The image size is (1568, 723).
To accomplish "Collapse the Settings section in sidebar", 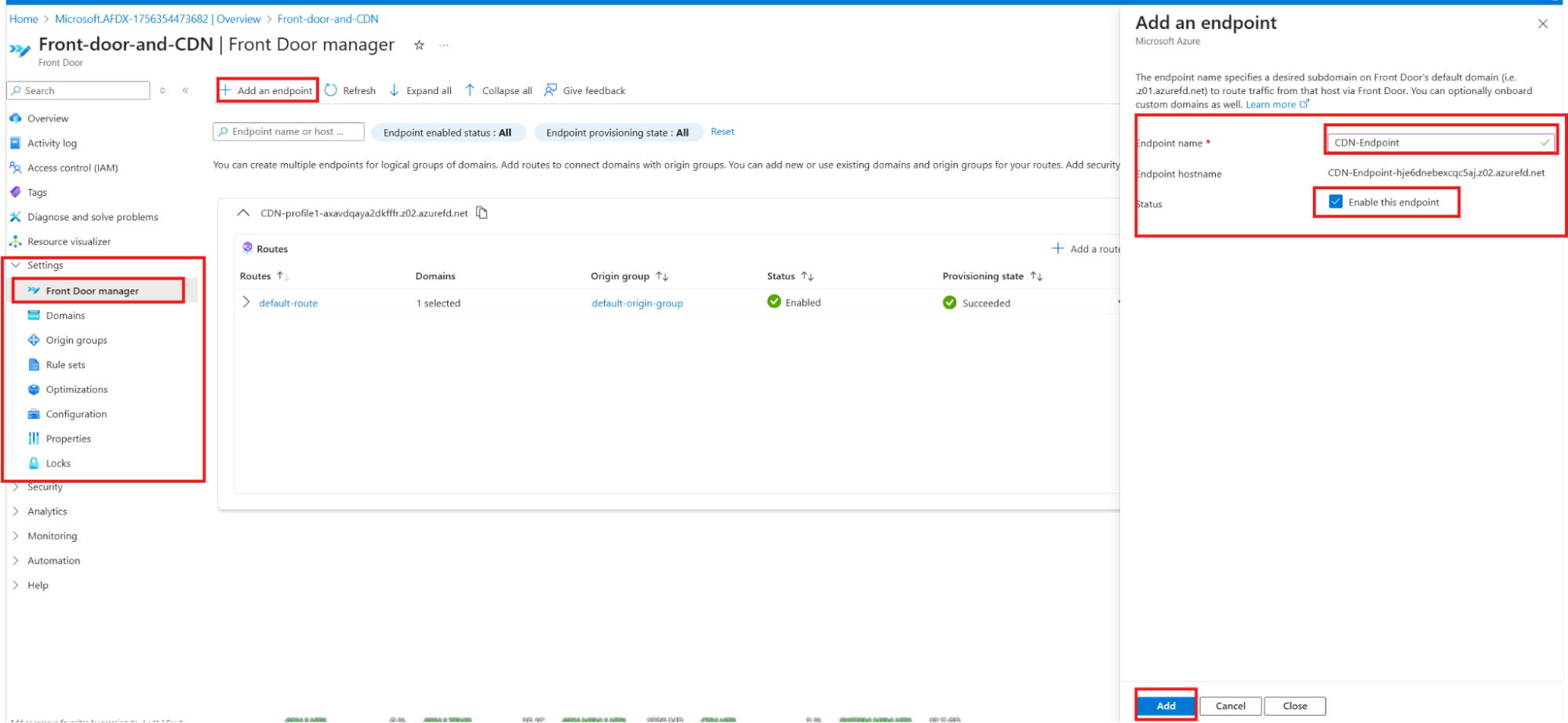I will point(16,265).
